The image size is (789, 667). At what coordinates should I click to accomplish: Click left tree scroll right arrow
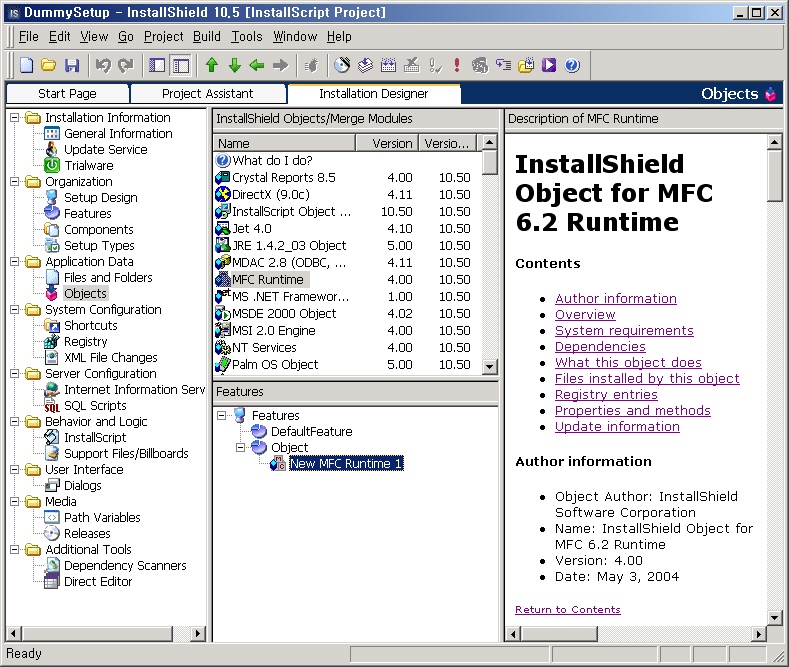[x=198, y=633]
